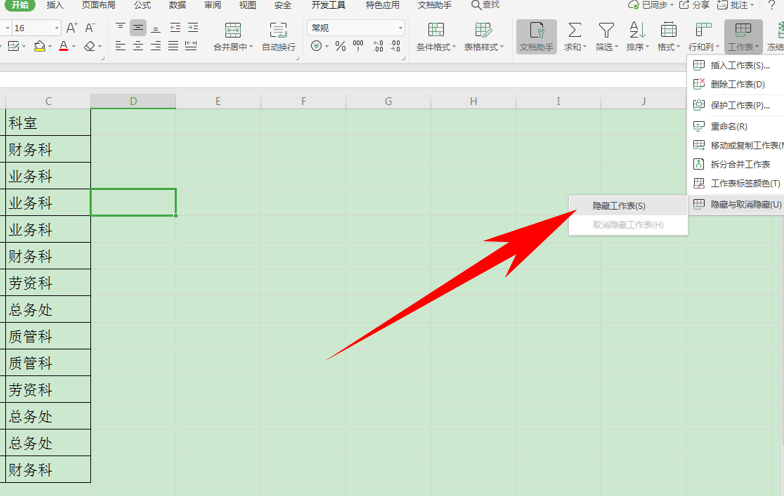The width and height of the screenshot is (784, 496).
Task: Click the decrease font size icon
Action: 90,28
